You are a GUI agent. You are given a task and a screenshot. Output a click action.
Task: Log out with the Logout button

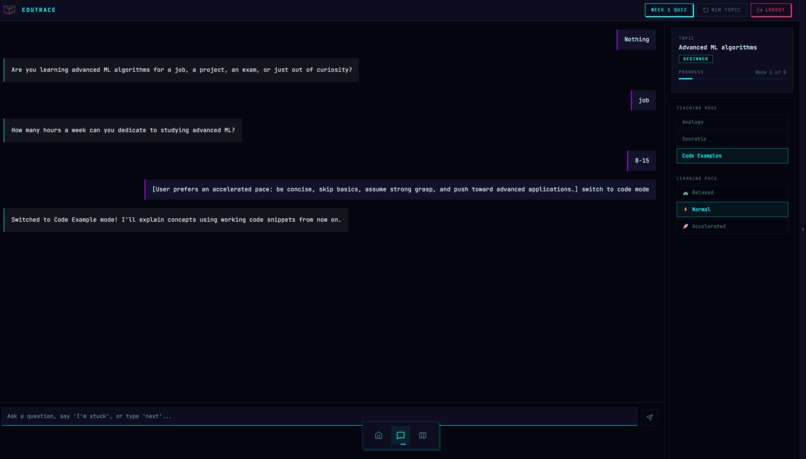(x=771, y=10)
